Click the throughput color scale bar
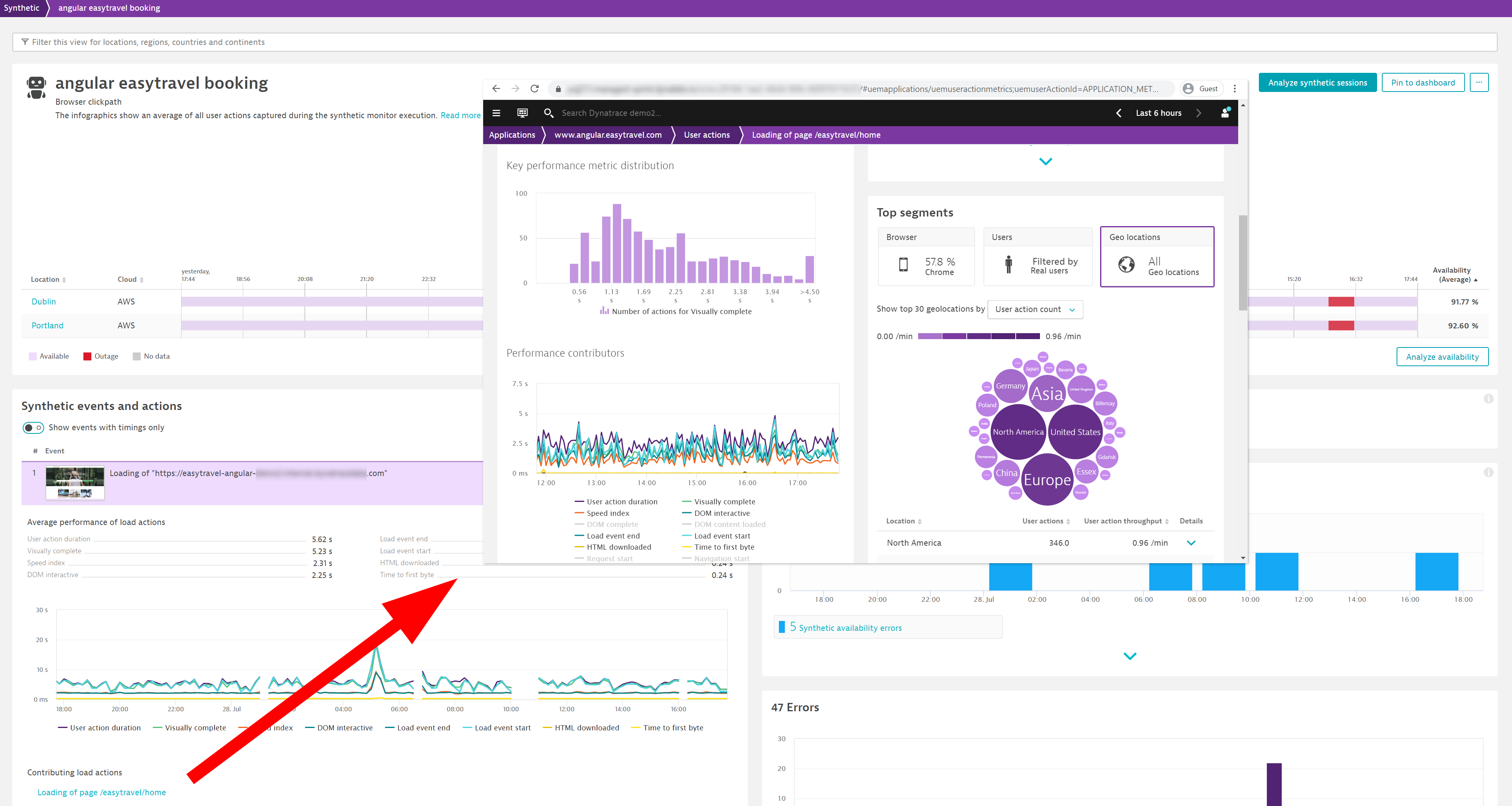The width and height of the screenshot is (1512, 806). pyautogui.click(x=978, y=336)
